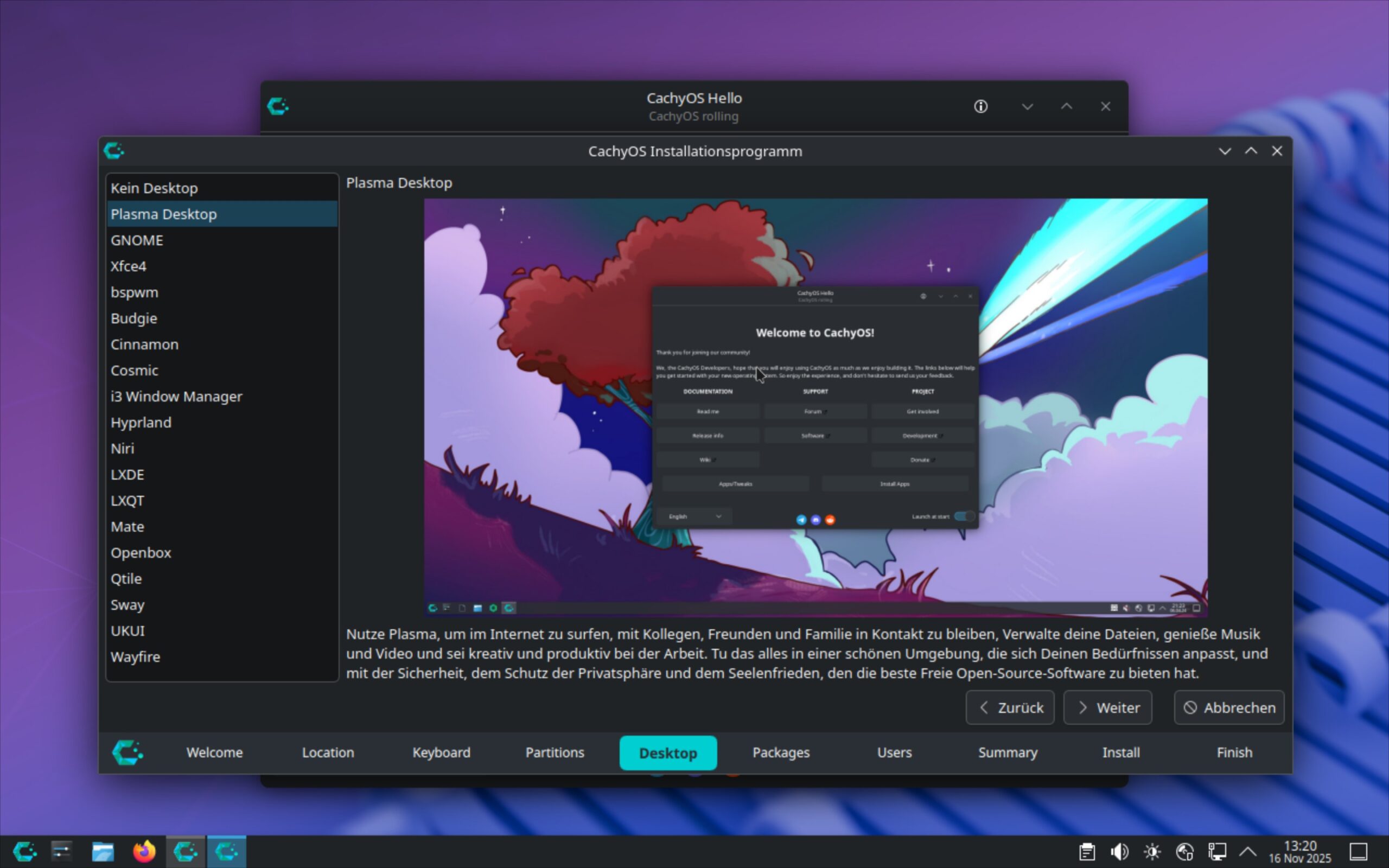Open the volume control tray icon
1389x868 pixels.
click(1119, 851)
